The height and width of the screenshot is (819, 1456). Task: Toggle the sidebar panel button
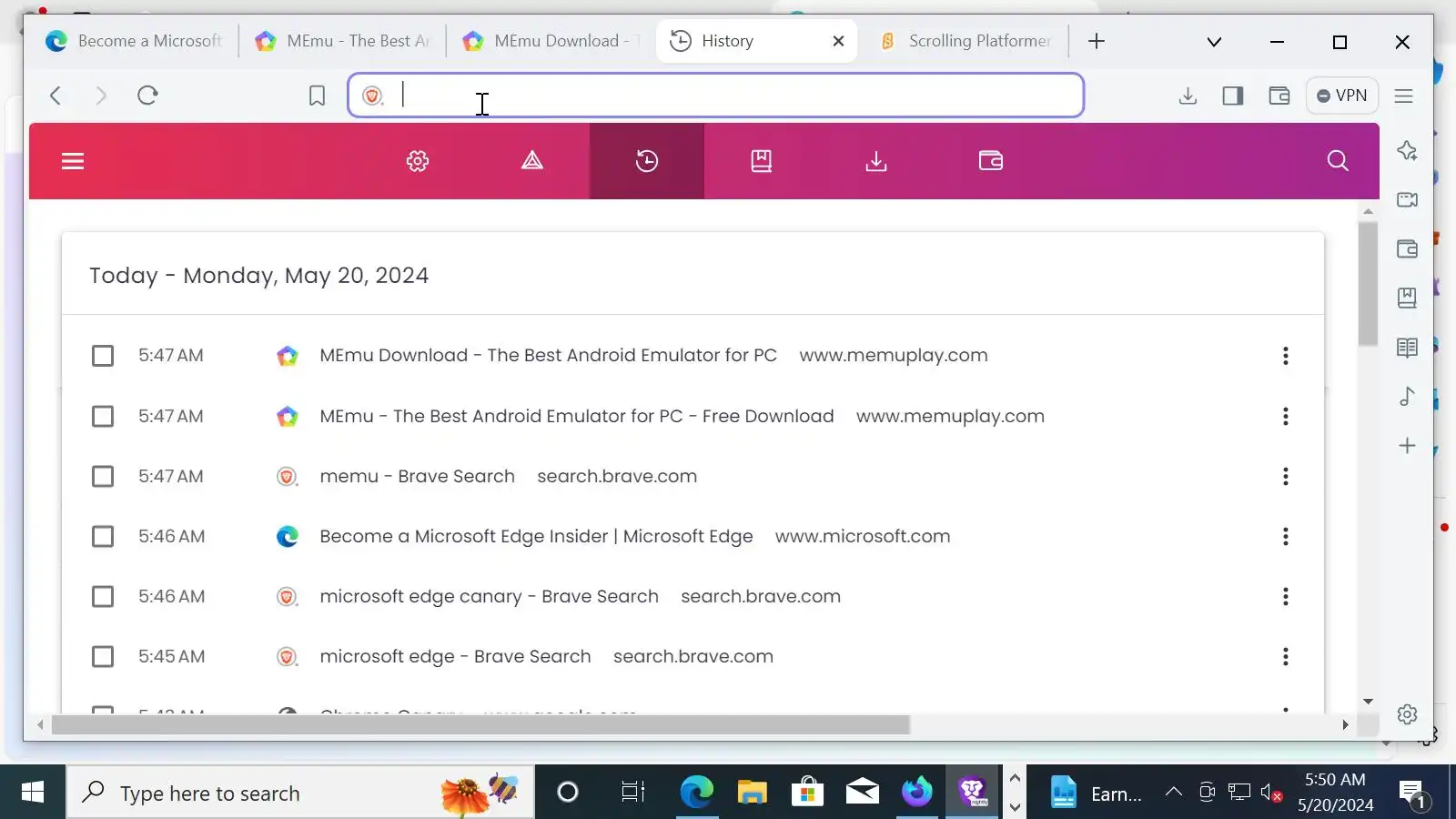pyautogui.click(x=1233, y=96)
